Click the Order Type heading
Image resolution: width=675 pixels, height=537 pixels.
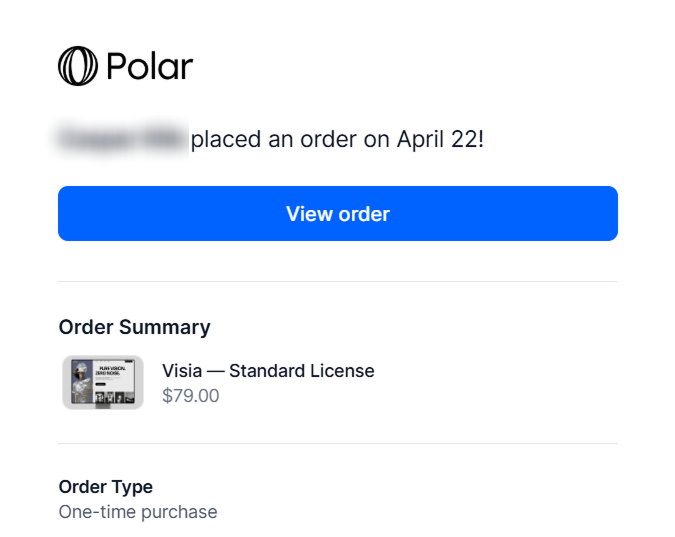point(105,487)
